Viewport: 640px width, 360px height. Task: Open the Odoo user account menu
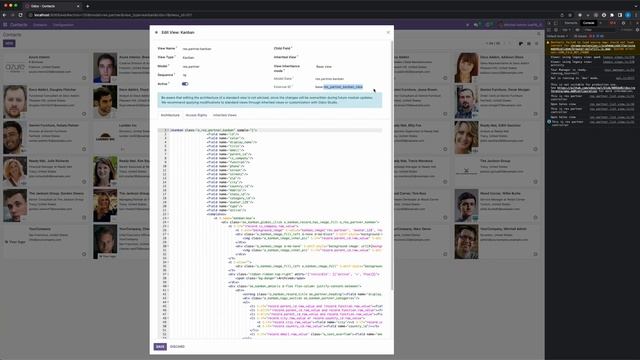tap(521, 25)
